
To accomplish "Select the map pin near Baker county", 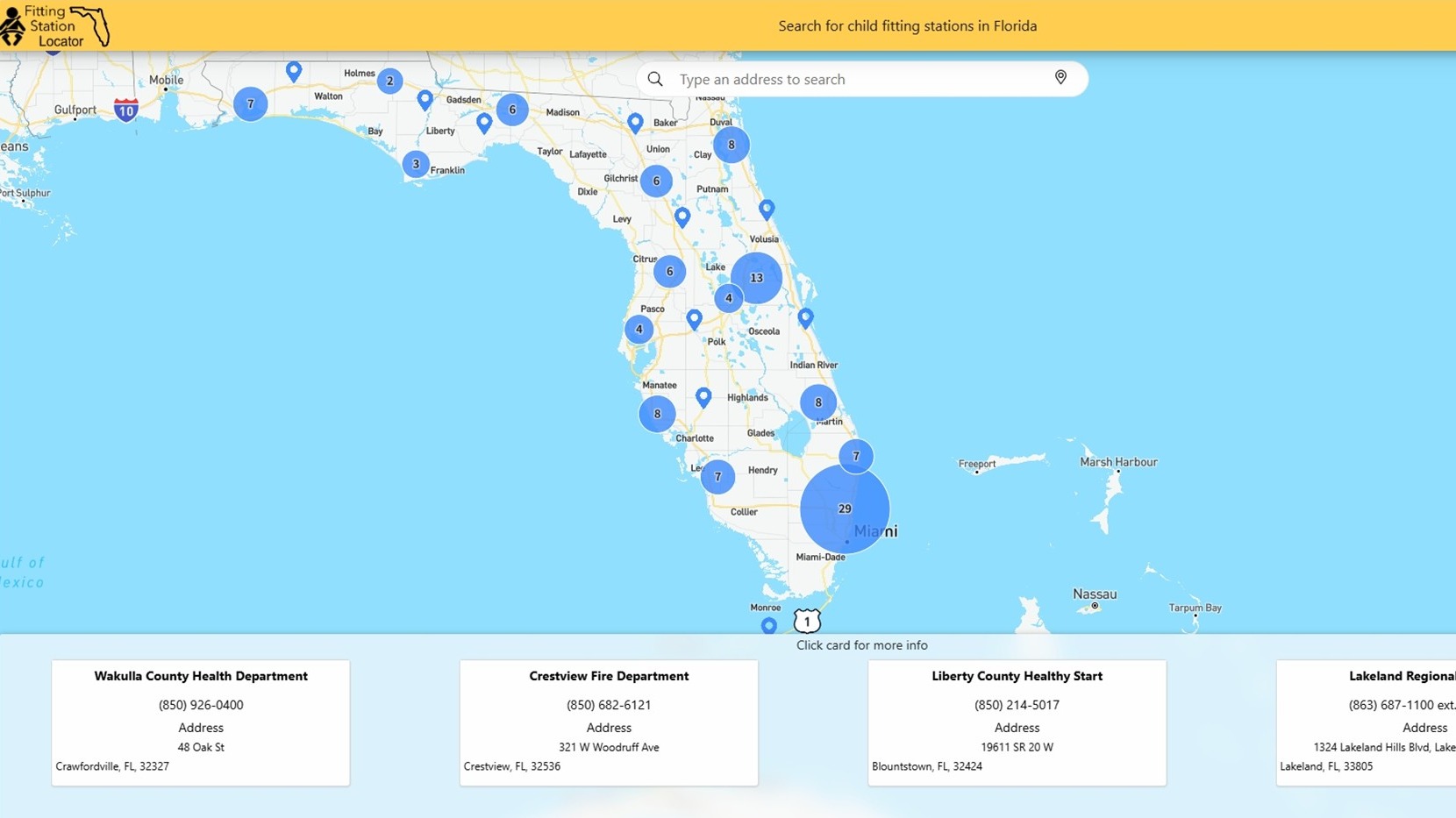I will 635,123.
